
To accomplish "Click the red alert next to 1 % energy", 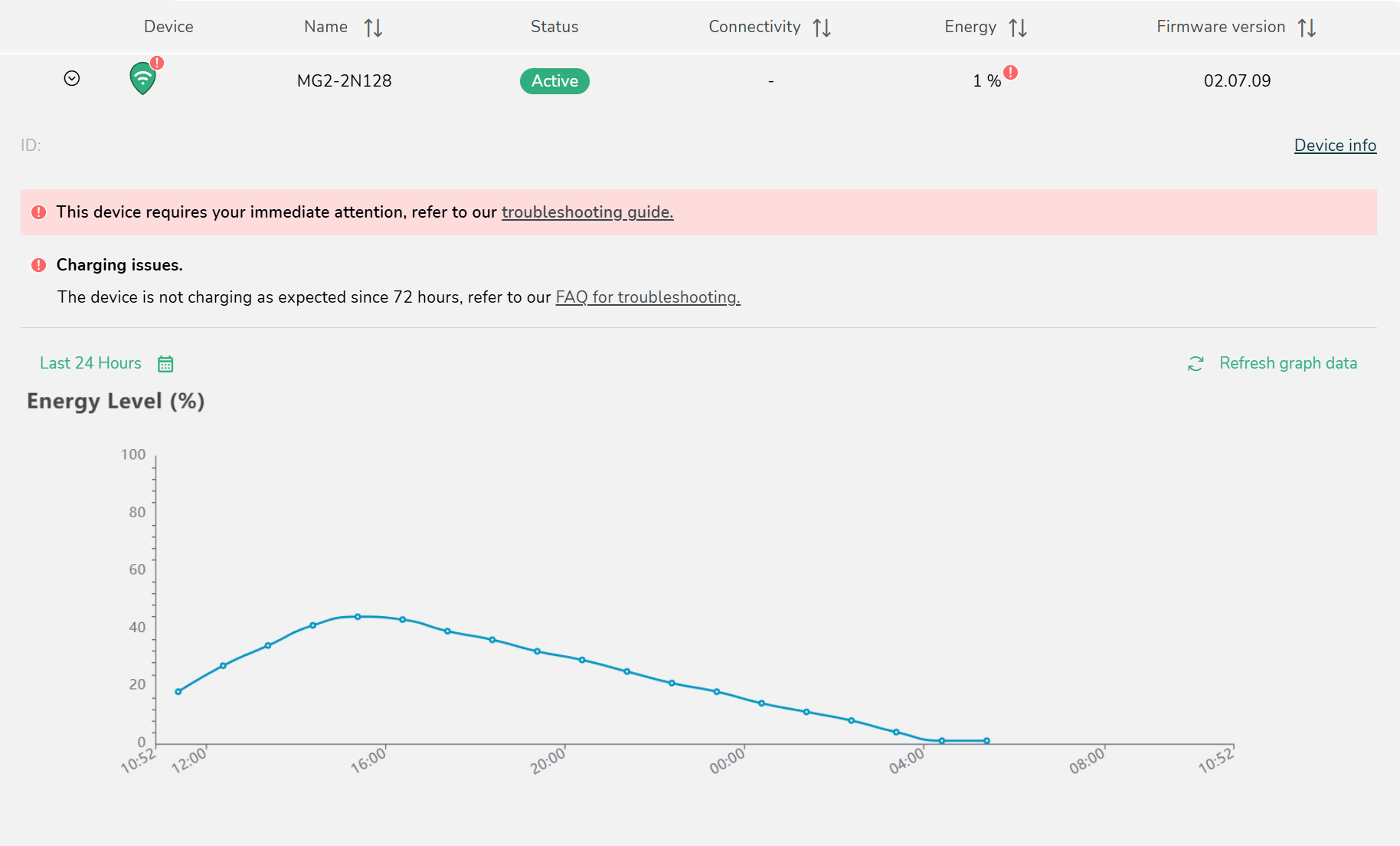I will 1011,73.
